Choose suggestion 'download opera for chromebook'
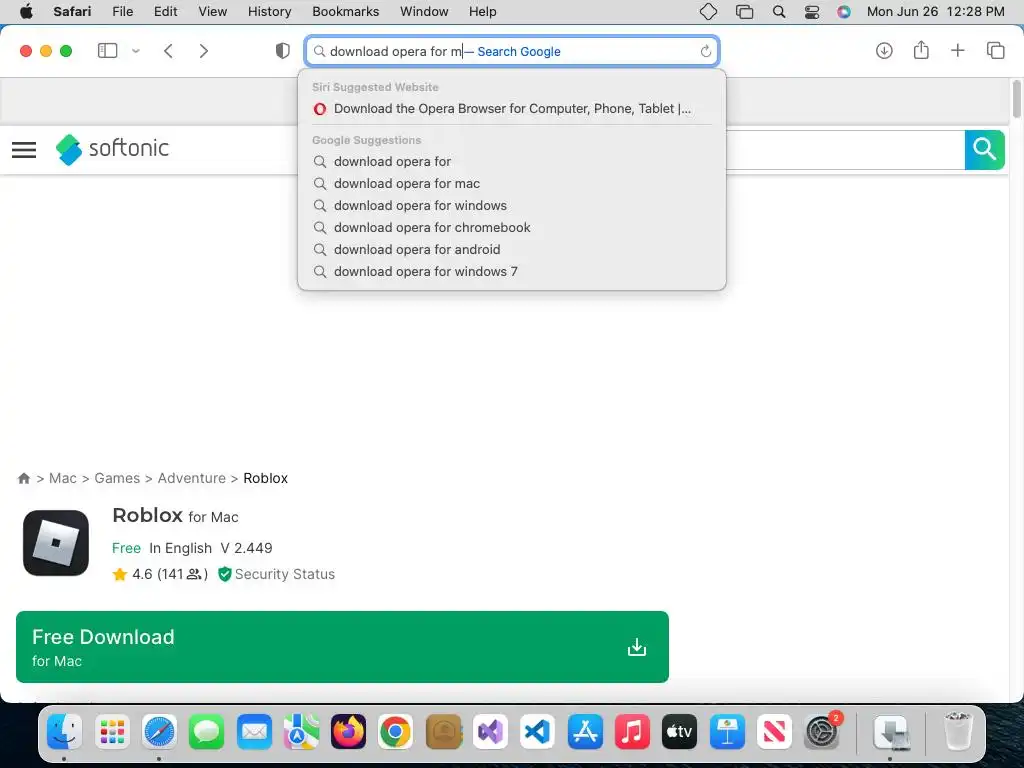This screenshot has width=1024, height=768. (x=511, y=228)
